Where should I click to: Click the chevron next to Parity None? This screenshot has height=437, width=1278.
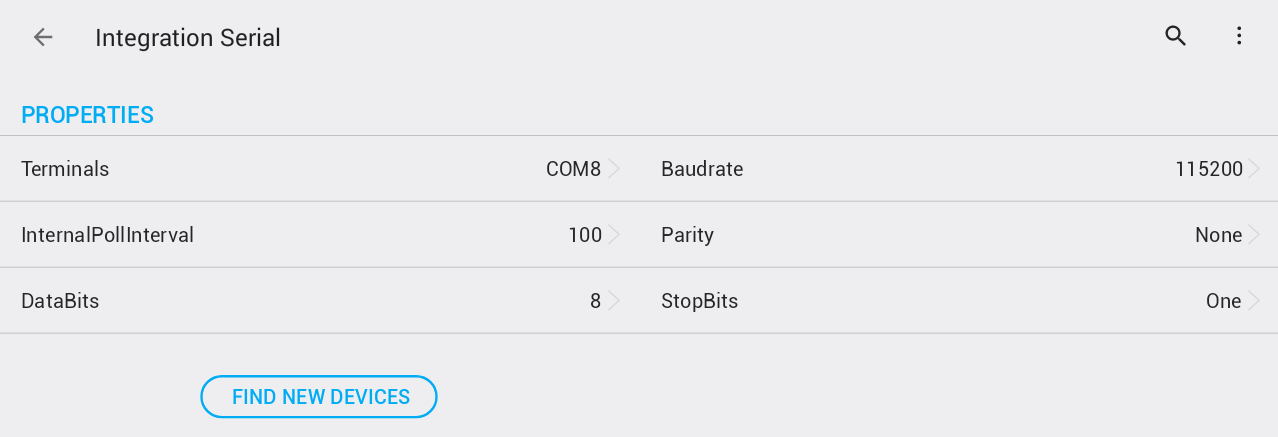point(1254,235)
